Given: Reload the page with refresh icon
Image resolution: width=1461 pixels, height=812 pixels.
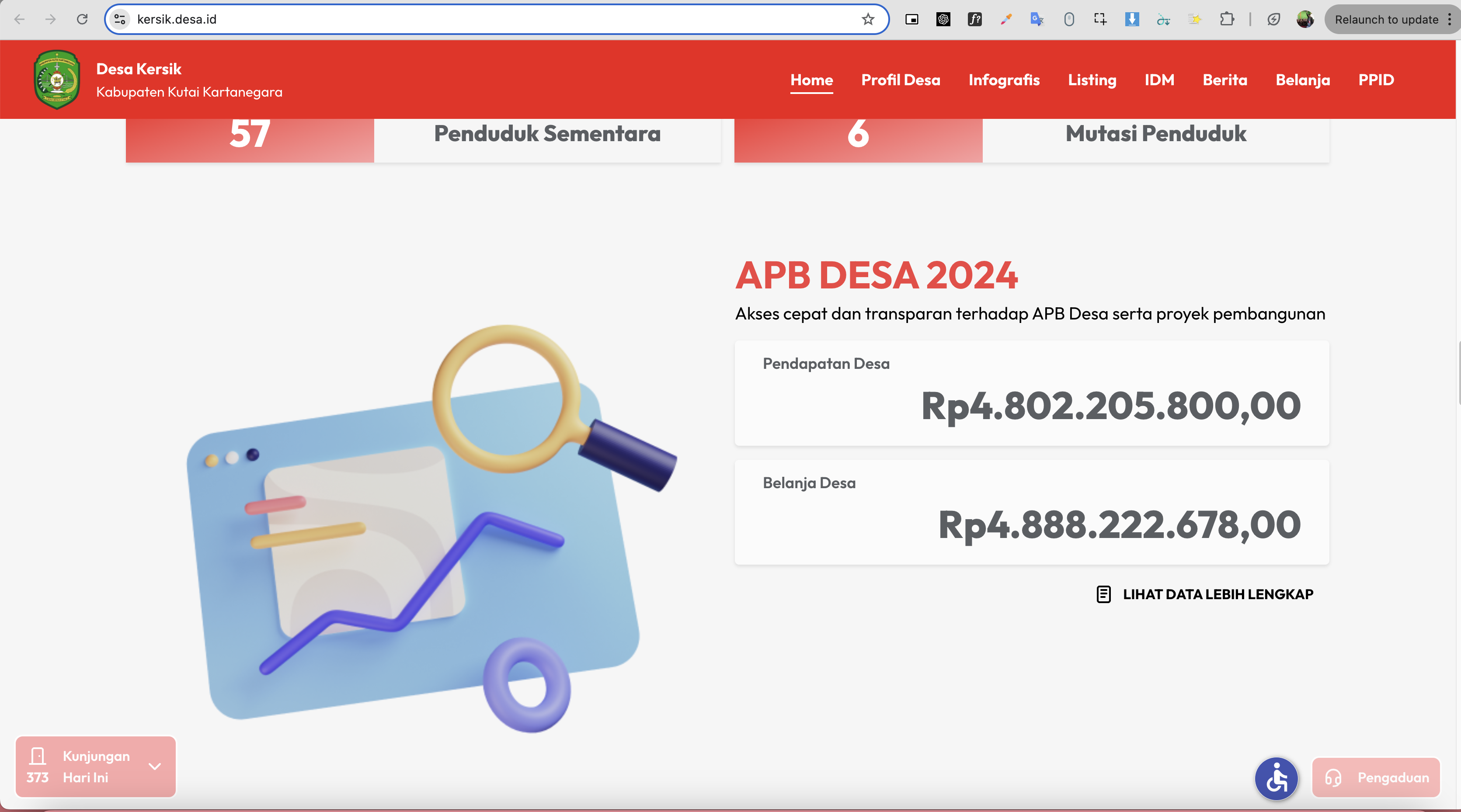Looking at the screenshot, I should pos(82,19).
